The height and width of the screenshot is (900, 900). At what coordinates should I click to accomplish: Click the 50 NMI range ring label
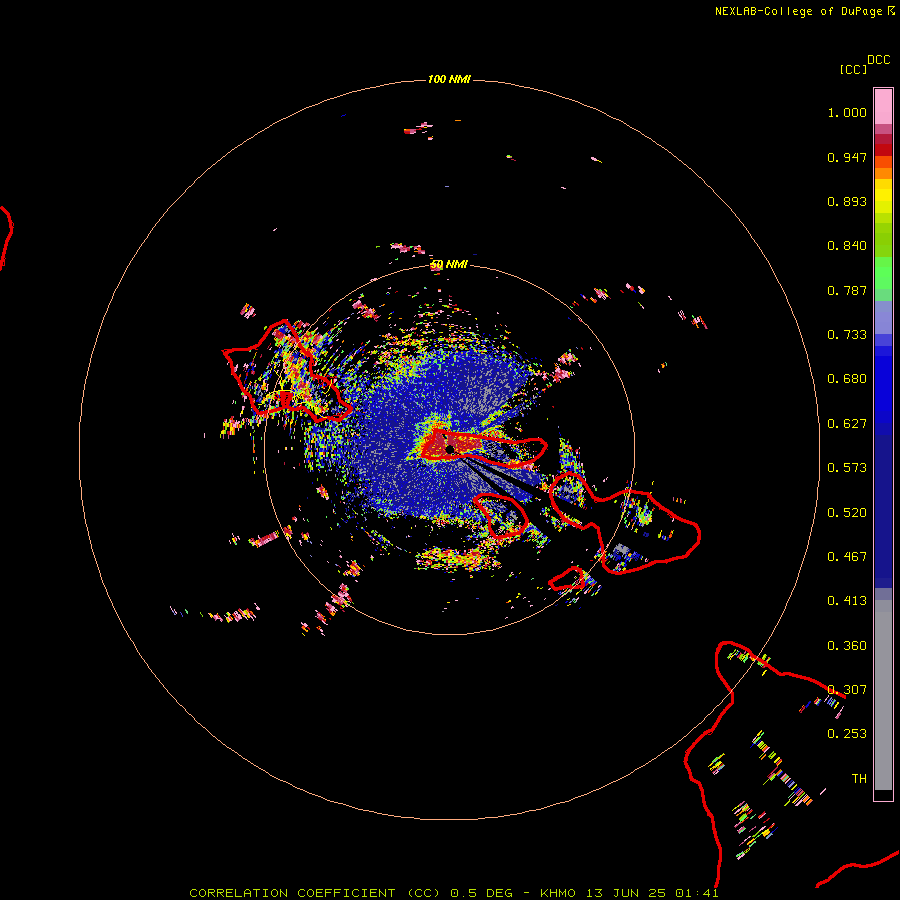pyautogui.click(x=449, y=264)
